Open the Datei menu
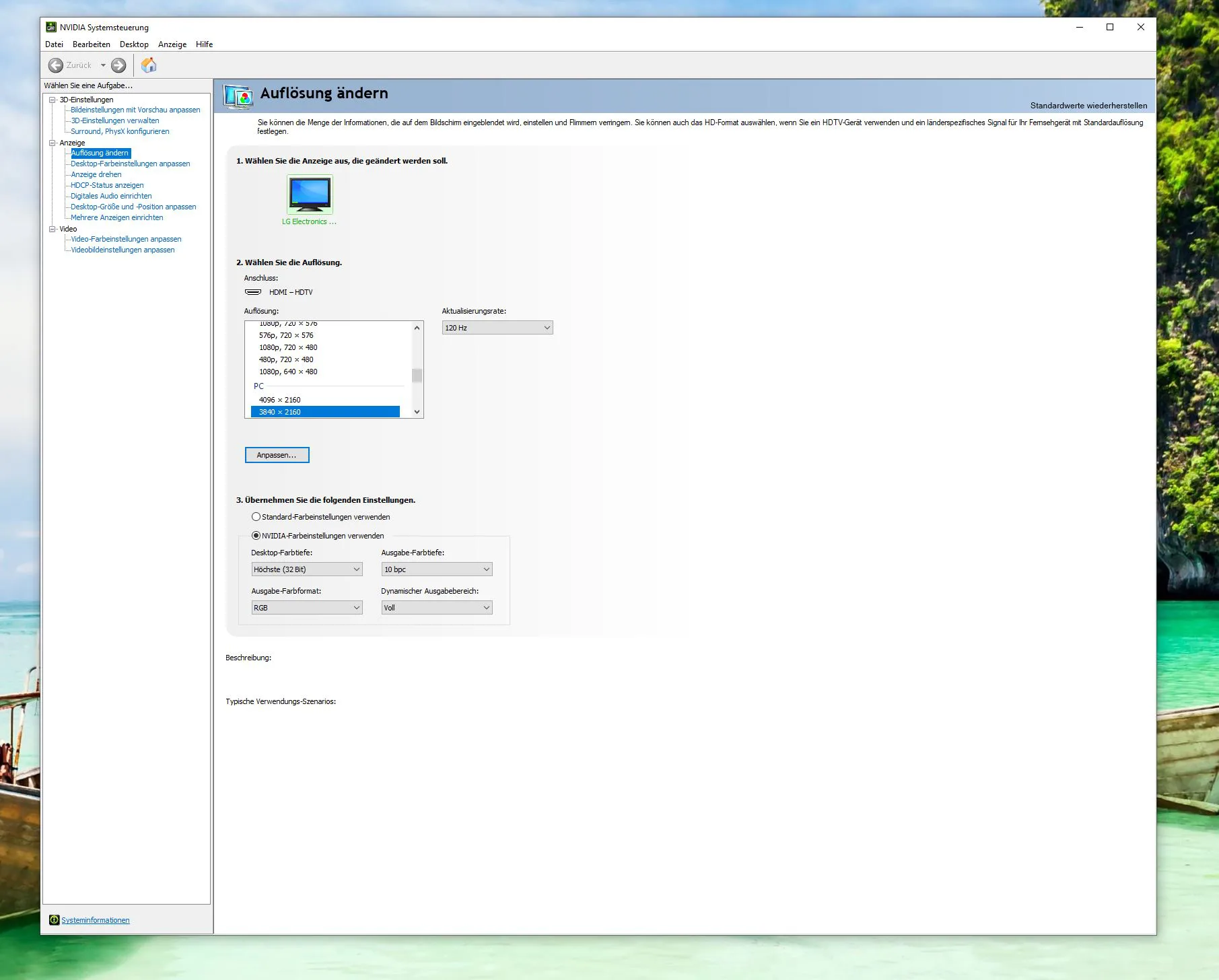 pos(54,44)
